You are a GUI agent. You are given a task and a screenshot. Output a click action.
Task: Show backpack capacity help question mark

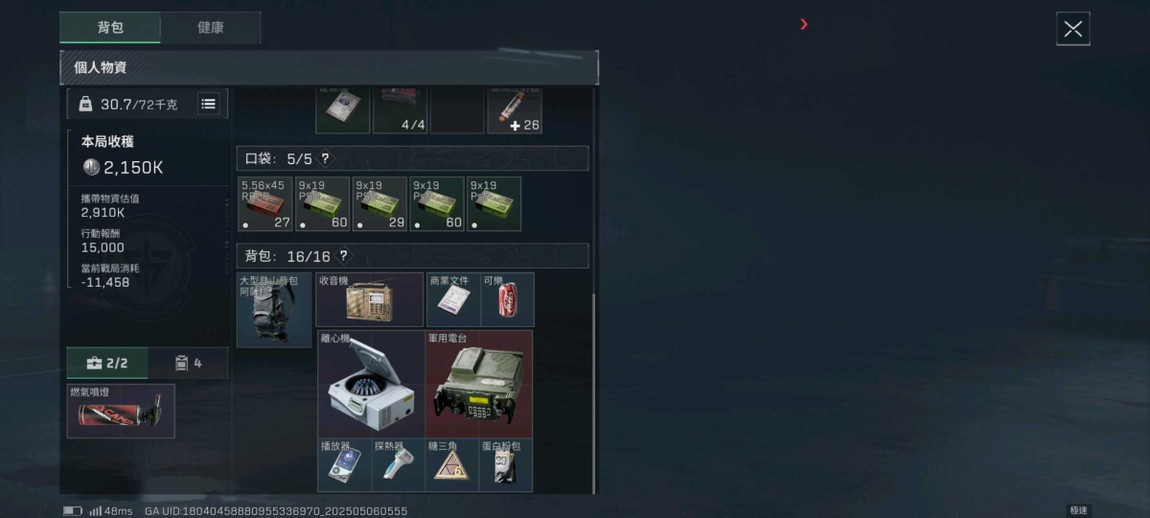click(x=343, y=256)
